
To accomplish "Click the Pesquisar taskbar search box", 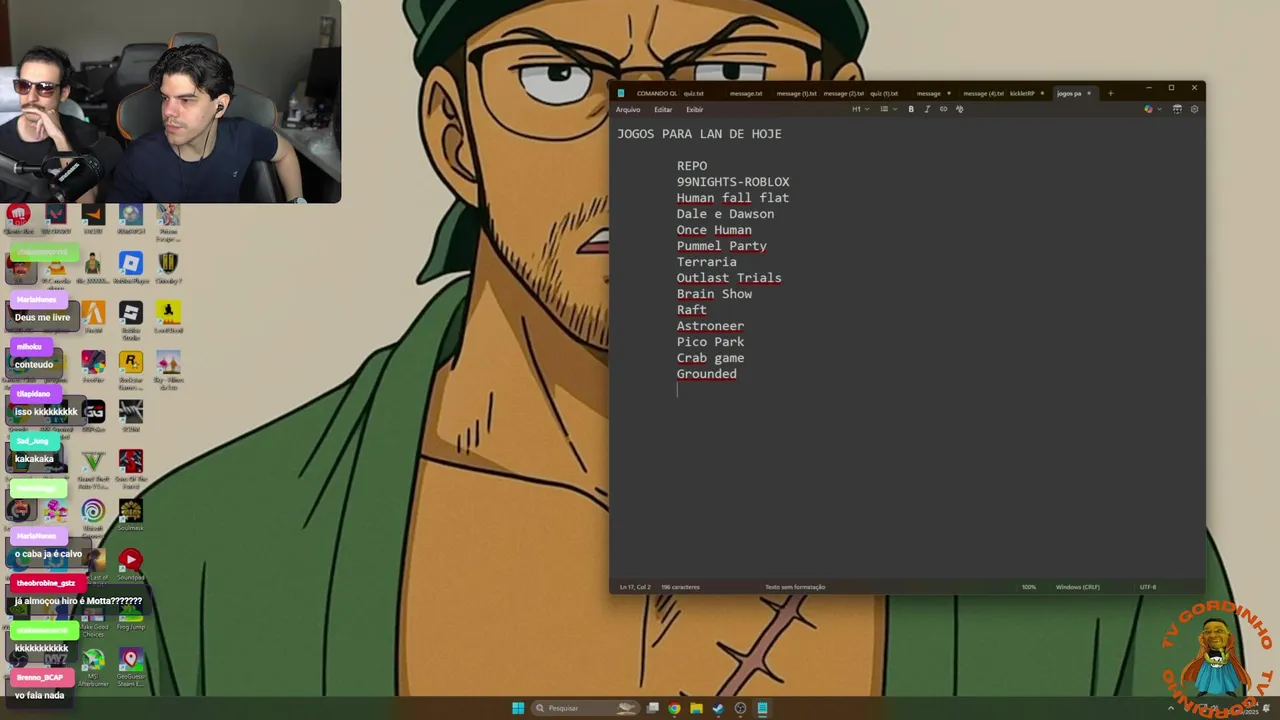I will tap(586, 708).
